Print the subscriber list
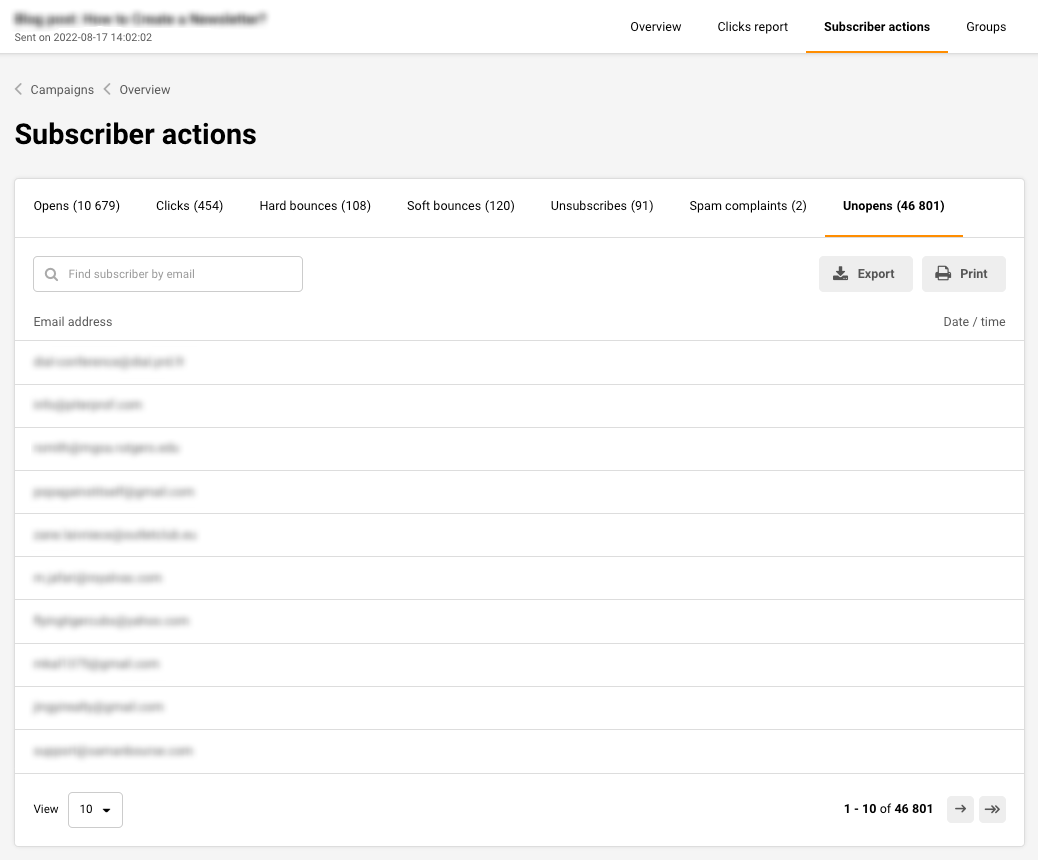Image resolution: width=1038 pixels, height=860 pixels. pos(963,274)
